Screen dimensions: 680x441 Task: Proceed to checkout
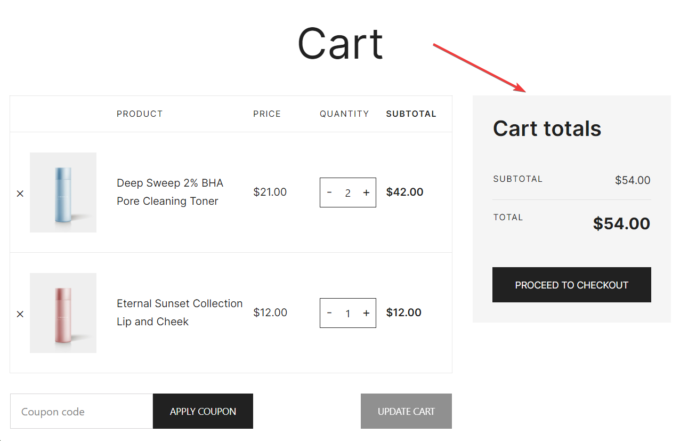pyautogui.click(x=572, y=285)
